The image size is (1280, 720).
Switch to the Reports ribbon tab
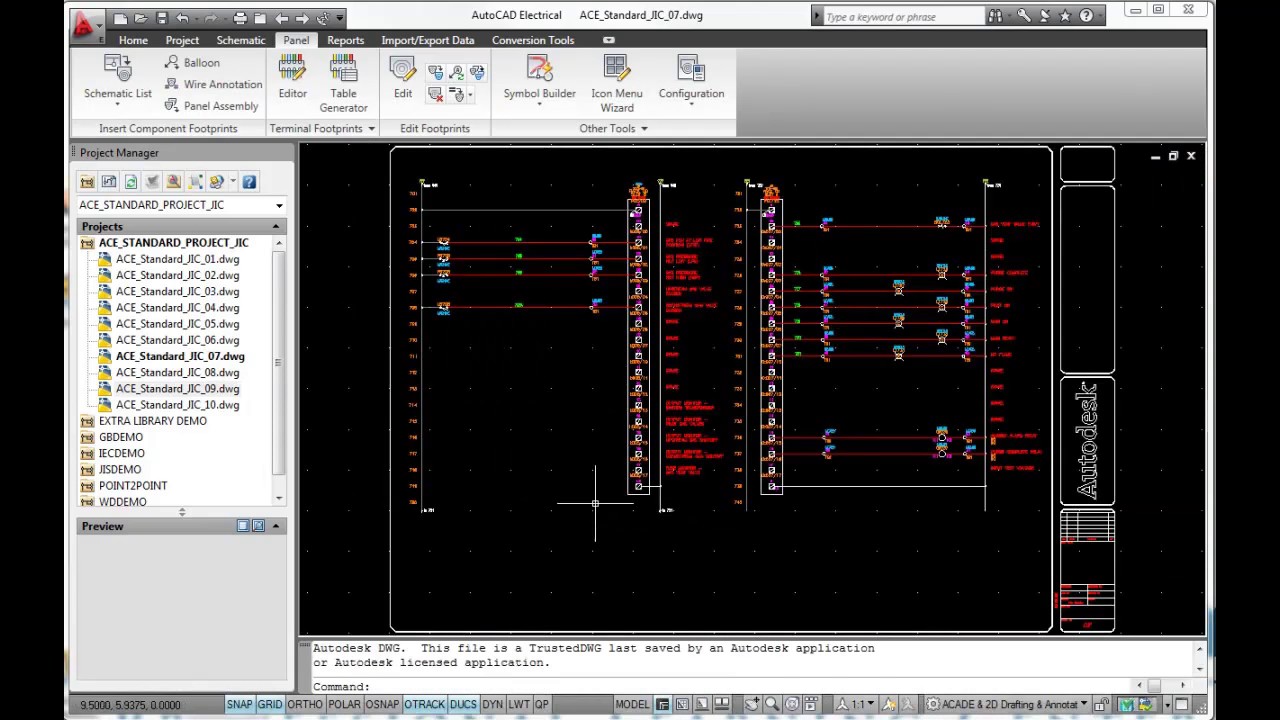click(x=345, y=40)
